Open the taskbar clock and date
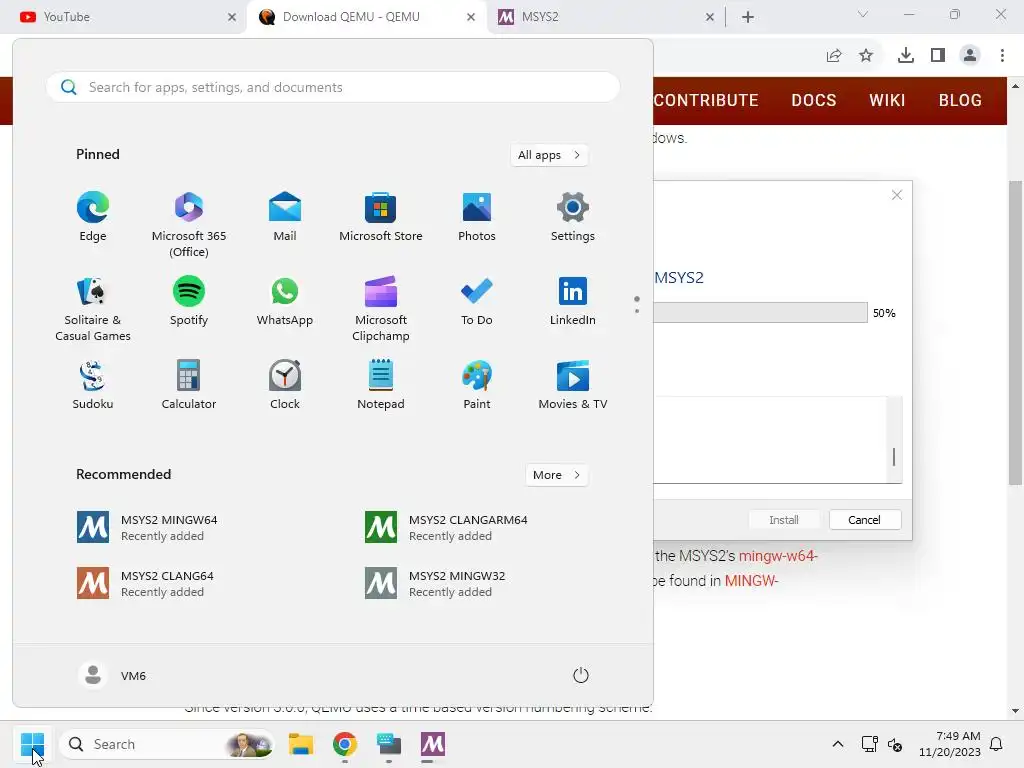The image size is (1024, 768). click(950, 744)
